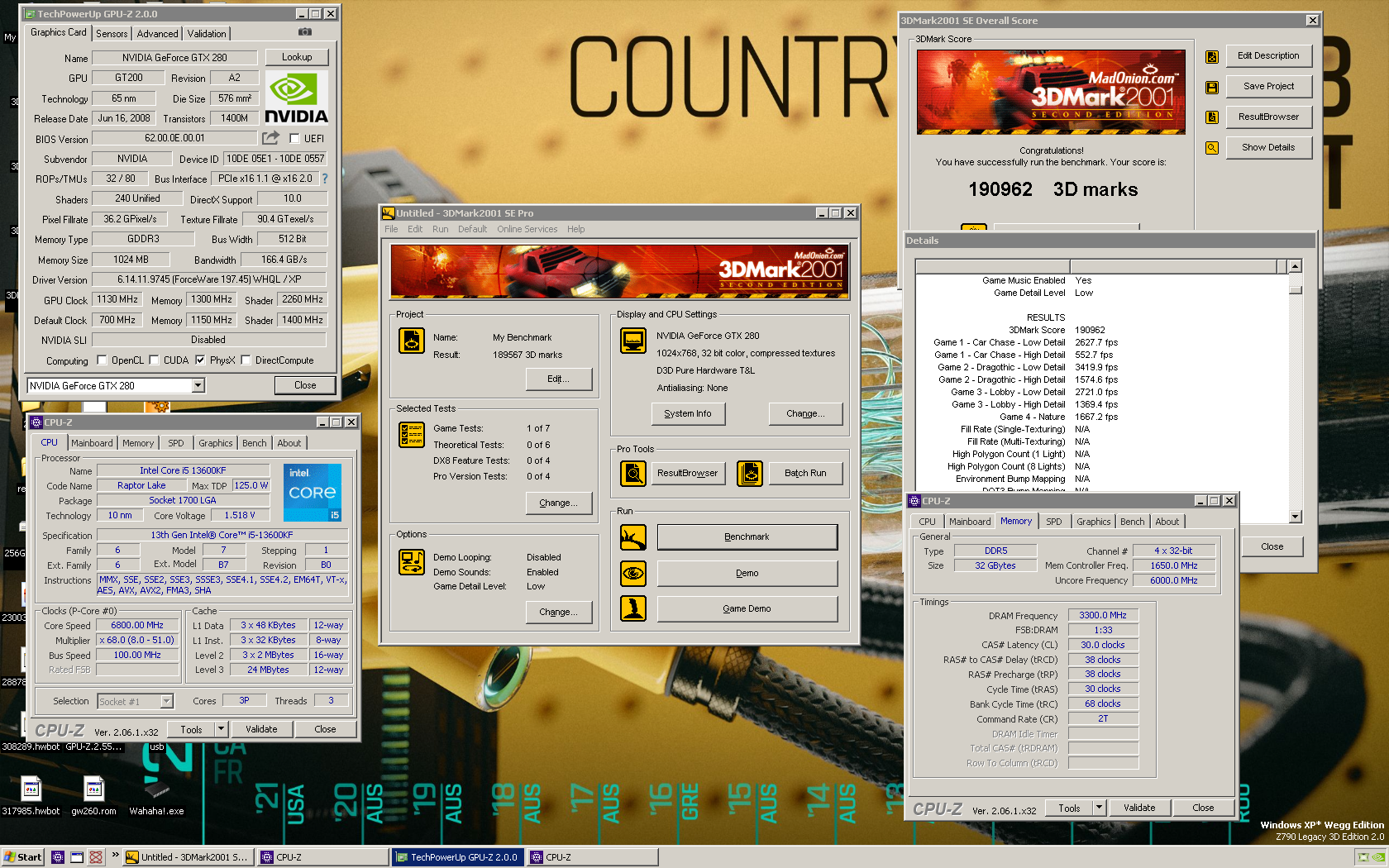Image resolution: width=1389 pixels, height=868 pixels.
Task: Open the Socket #1 selection dropdown
Action: [x=166, y=701]
